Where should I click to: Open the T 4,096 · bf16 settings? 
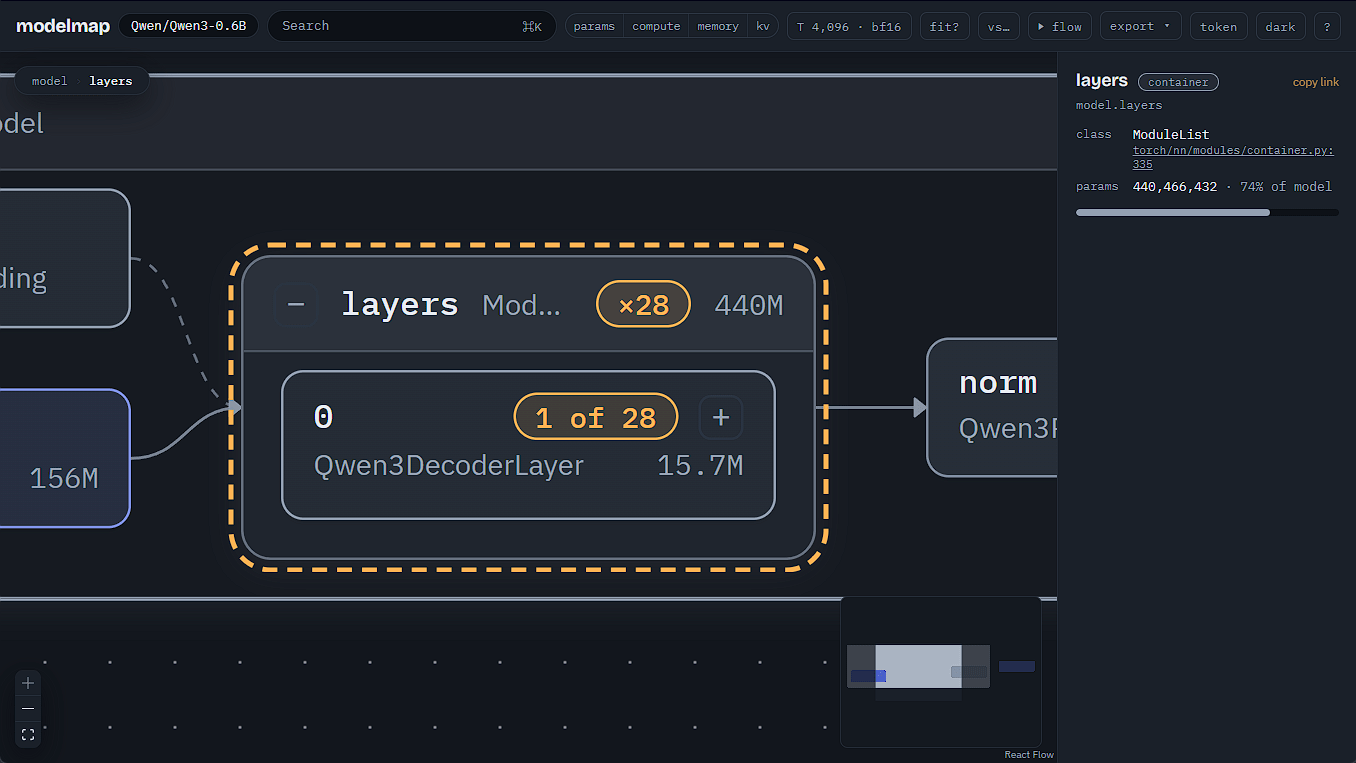coord(849,26)
